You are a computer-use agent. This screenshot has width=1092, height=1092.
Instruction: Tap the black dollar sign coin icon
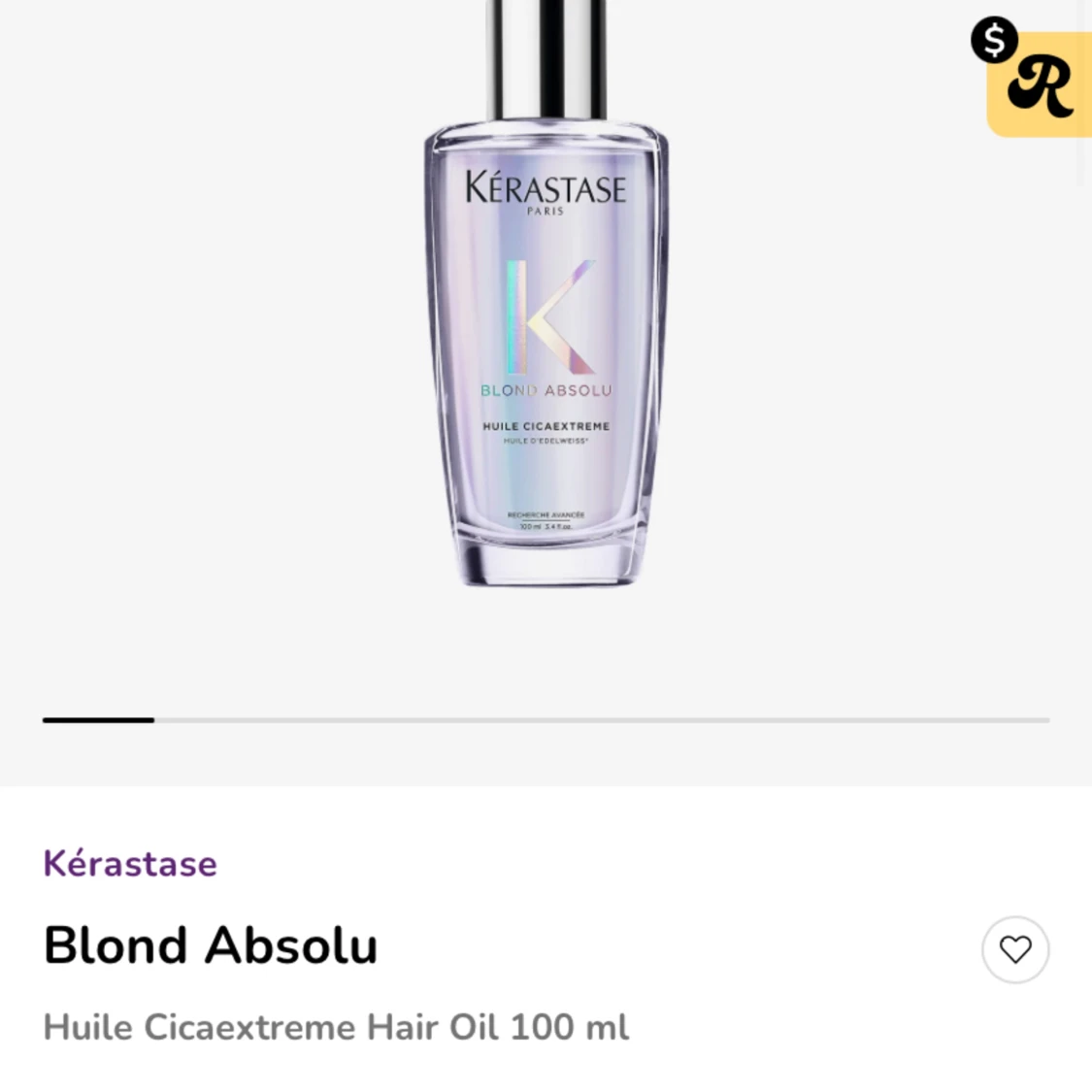pyautogui.click(x=995, y=40)
